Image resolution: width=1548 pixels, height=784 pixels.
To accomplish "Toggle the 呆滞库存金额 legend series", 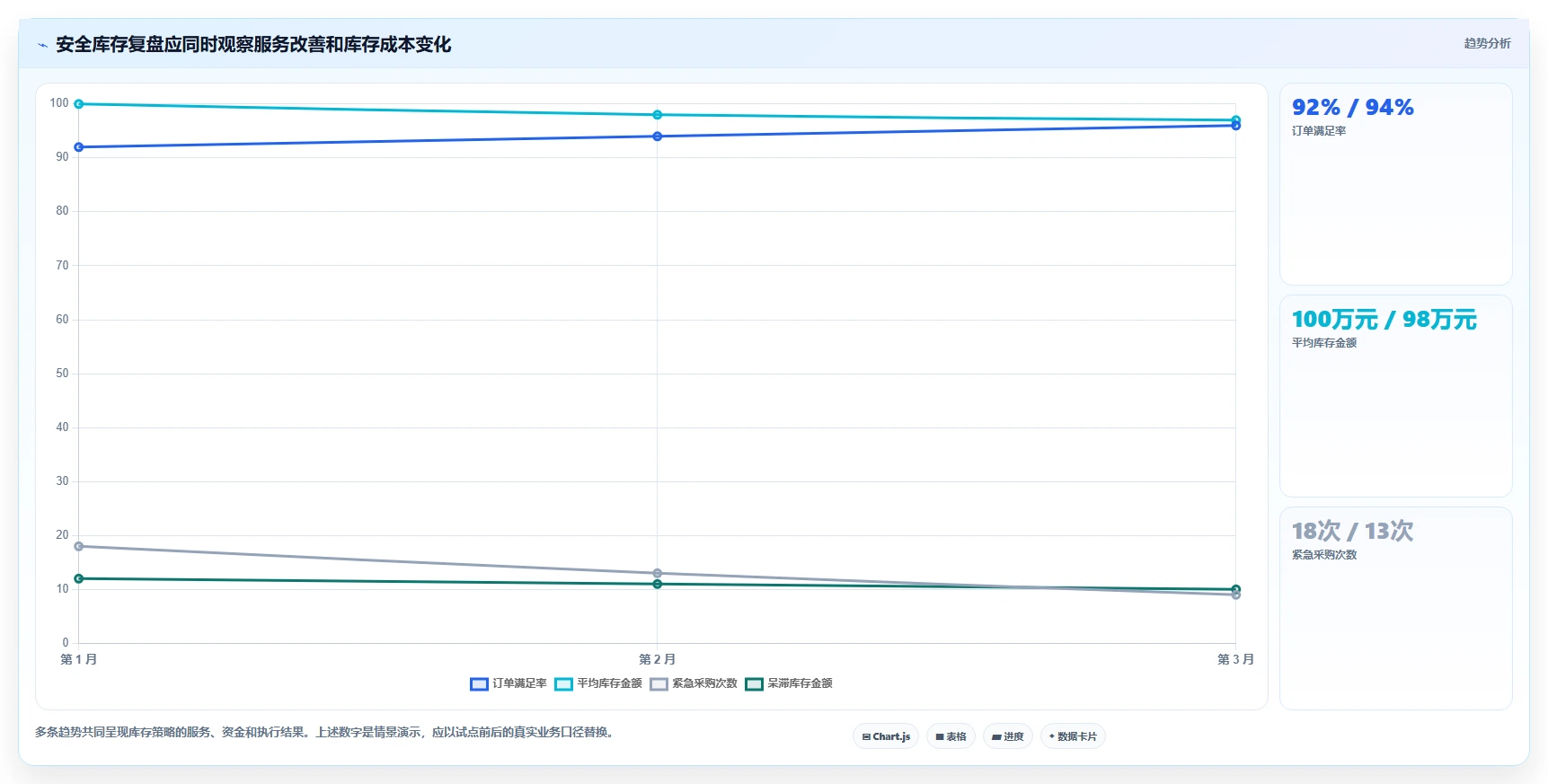I will (789, 683).
